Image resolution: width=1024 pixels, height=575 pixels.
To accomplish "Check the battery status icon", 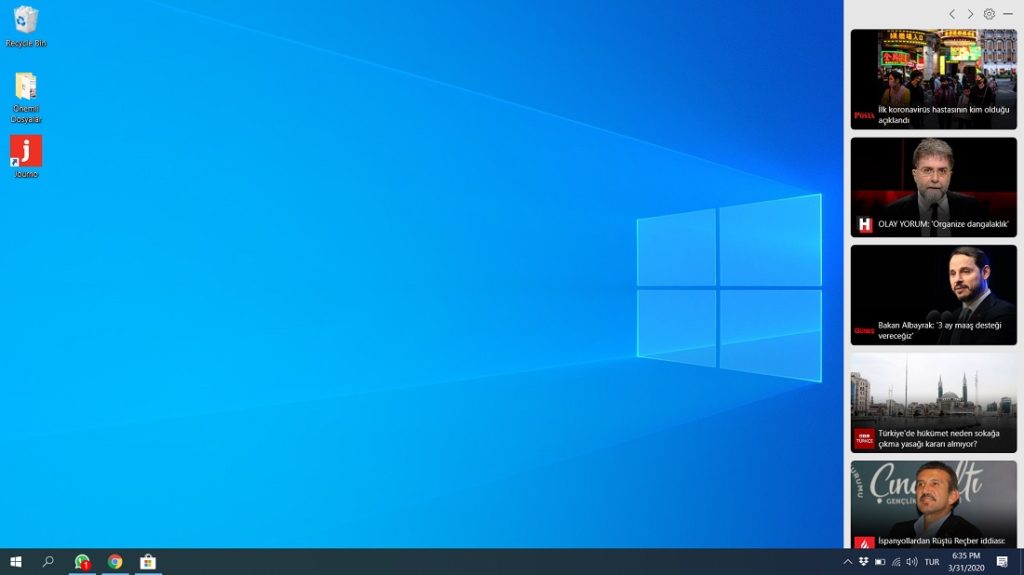I will pyautogui.click(x=880, y=562).
